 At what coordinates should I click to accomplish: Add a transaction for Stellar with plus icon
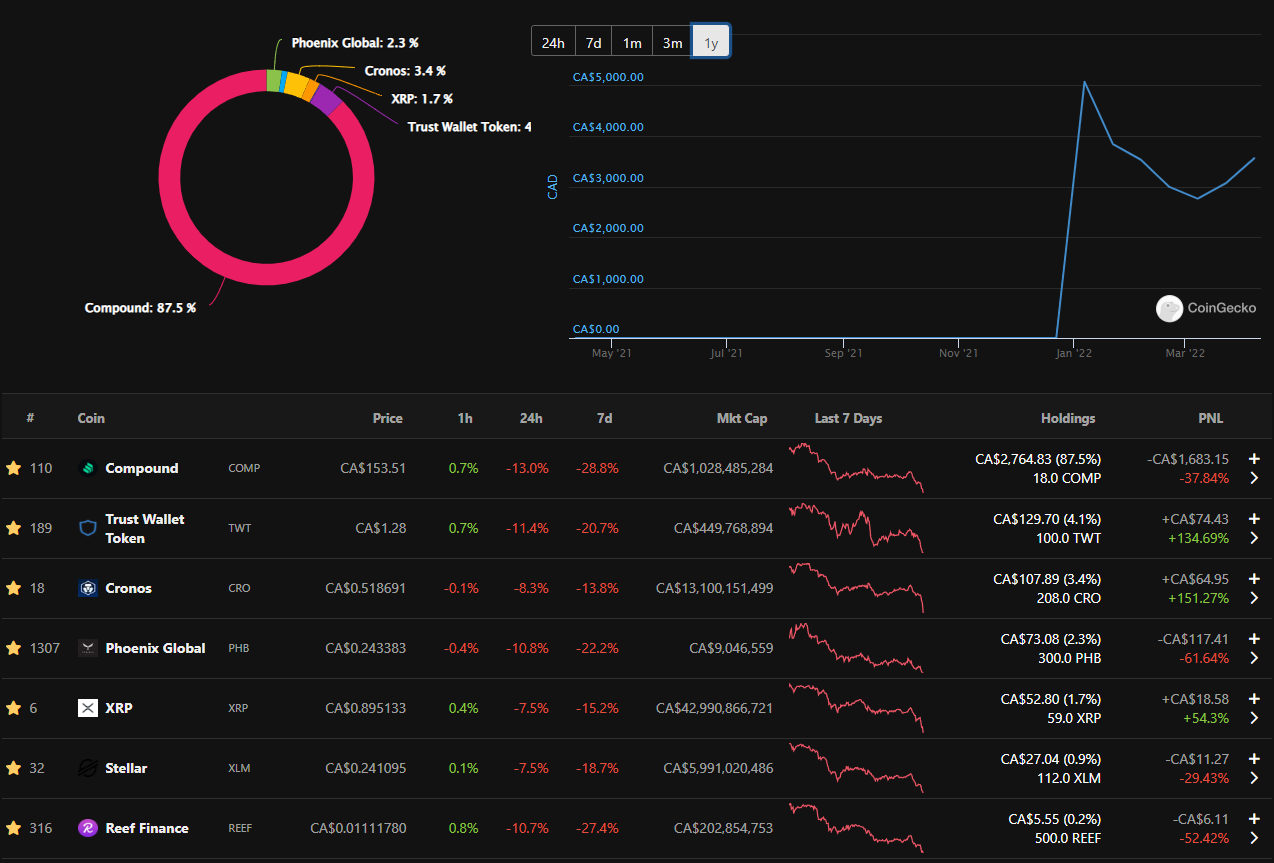click(x=1254, y=759)
